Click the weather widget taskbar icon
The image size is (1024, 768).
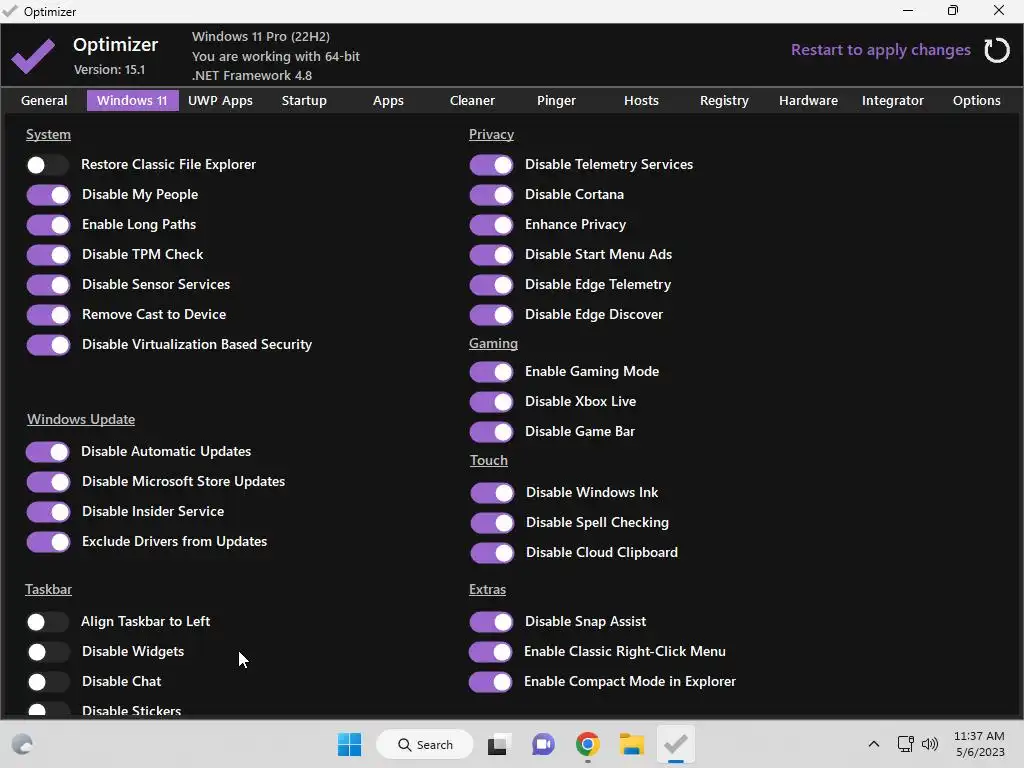coord(22,744)
